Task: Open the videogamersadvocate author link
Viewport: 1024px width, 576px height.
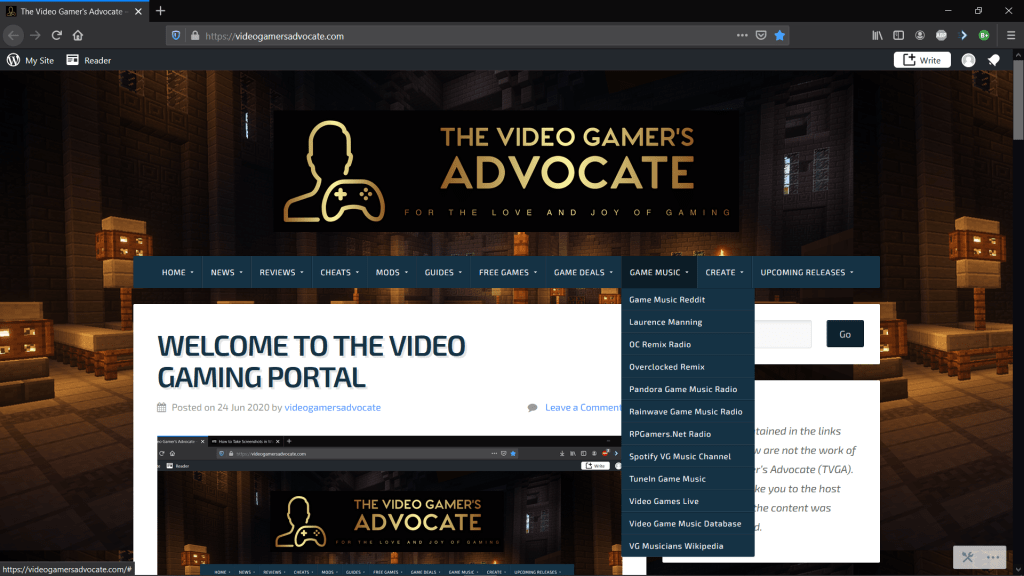Action: [x=332, y=407]
